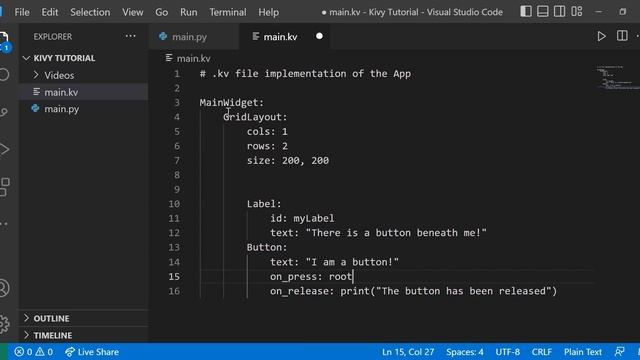Image resolution: width=640 pixels, height=360 pixels.
Task: Click the on_release print statement line
Action: (x=413, y=291)
